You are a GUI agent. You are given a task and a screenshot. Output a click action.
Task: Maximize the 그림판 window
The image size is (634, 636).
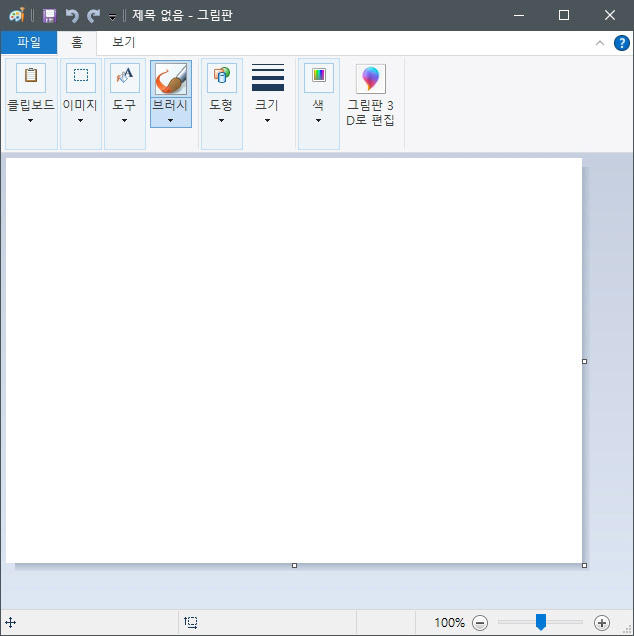[564, 15]
